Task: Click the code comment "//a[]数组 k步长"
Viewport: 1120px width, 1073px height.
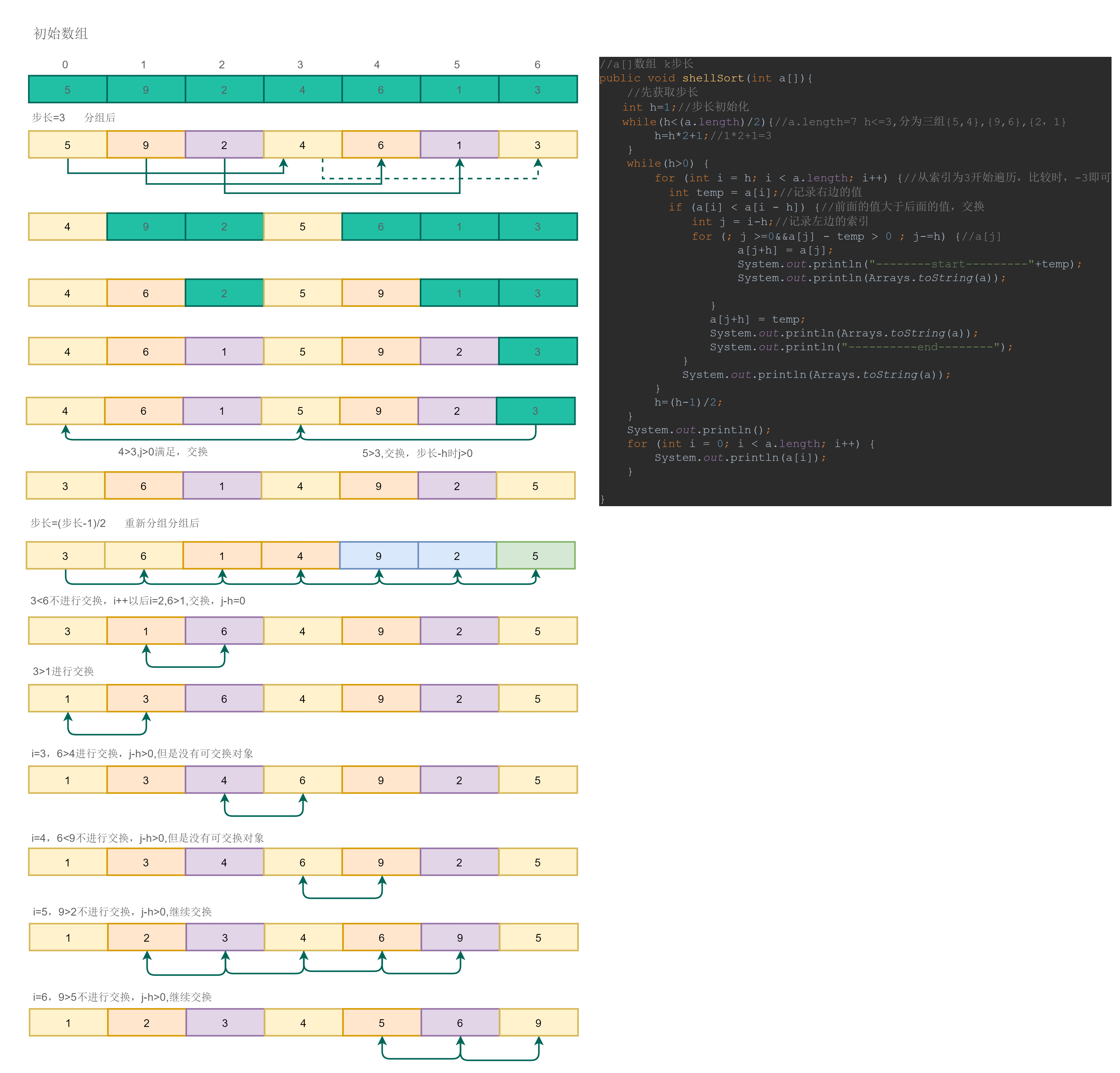Action: [x=647, y=64]
